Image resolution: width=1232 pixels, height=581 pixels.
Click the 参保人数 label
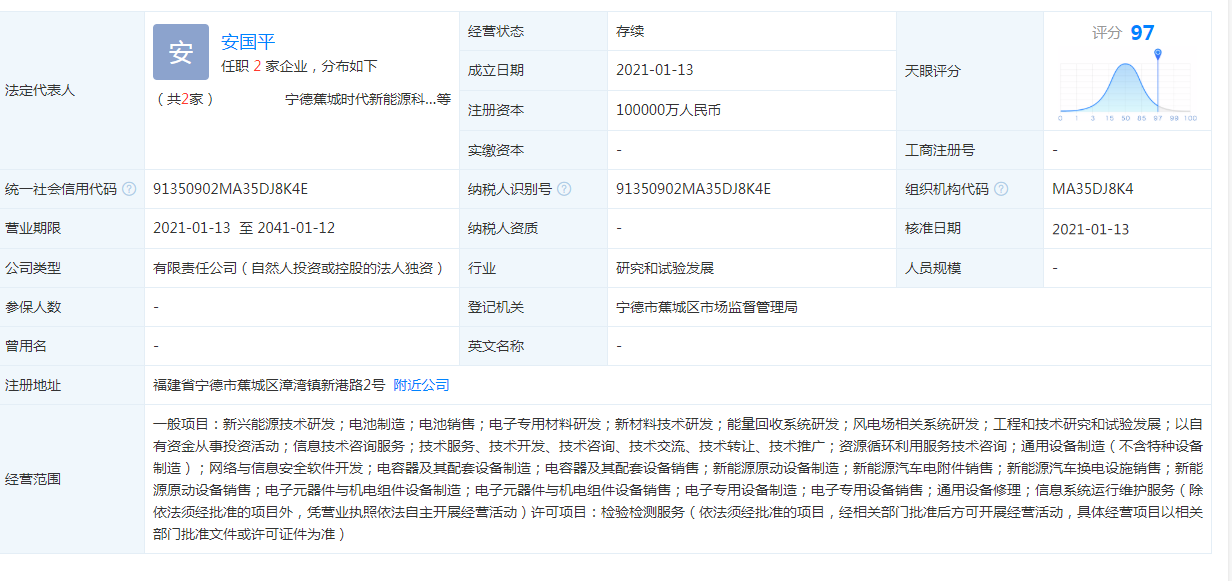33,307
